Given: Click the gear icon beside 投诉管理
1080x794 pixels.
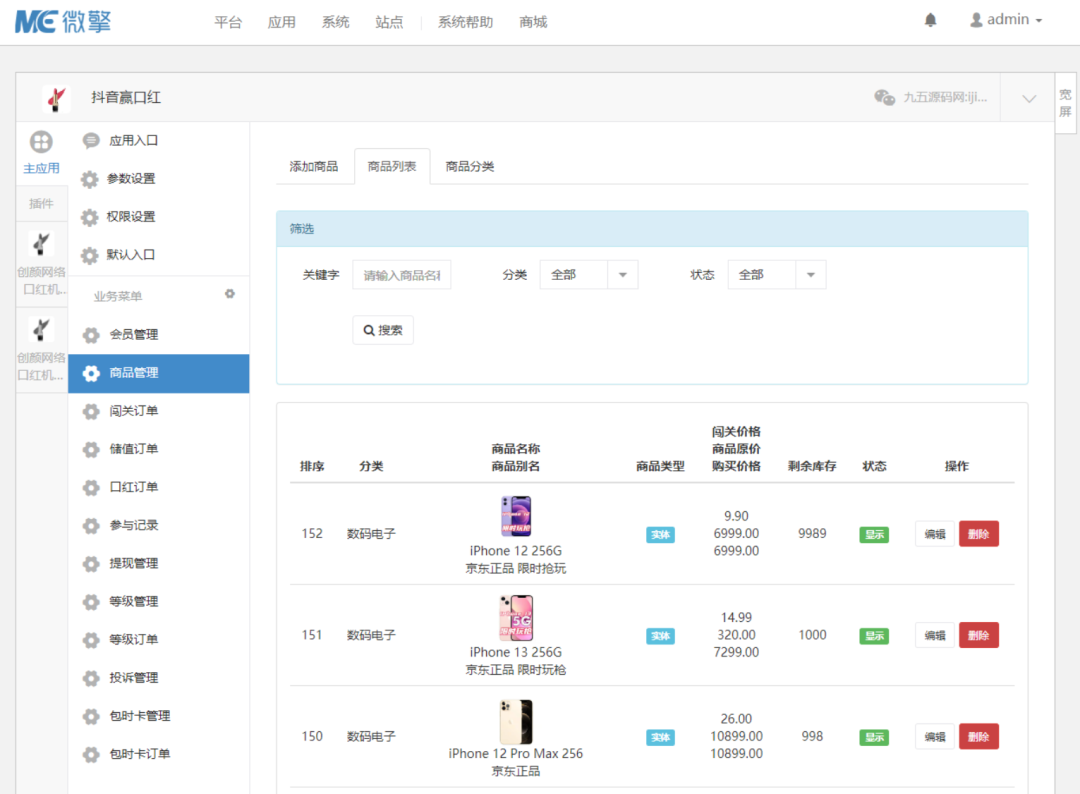Looking at the screenshot, I should pos(91,678).
